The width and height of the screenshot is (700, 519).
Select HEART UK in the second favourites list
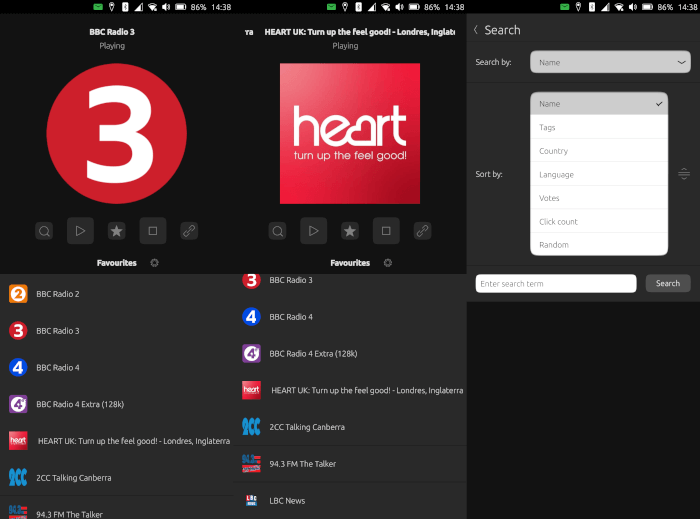[x=350, y=390]
